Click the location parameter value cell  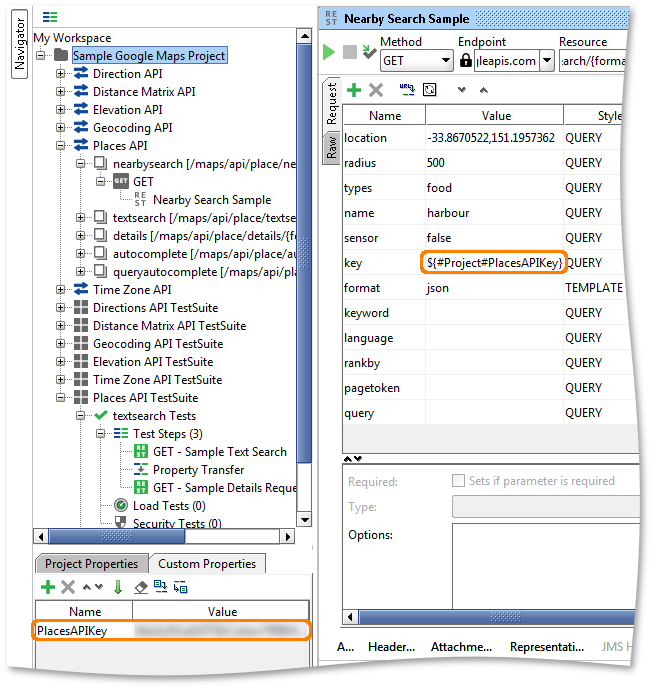[494, 138]
